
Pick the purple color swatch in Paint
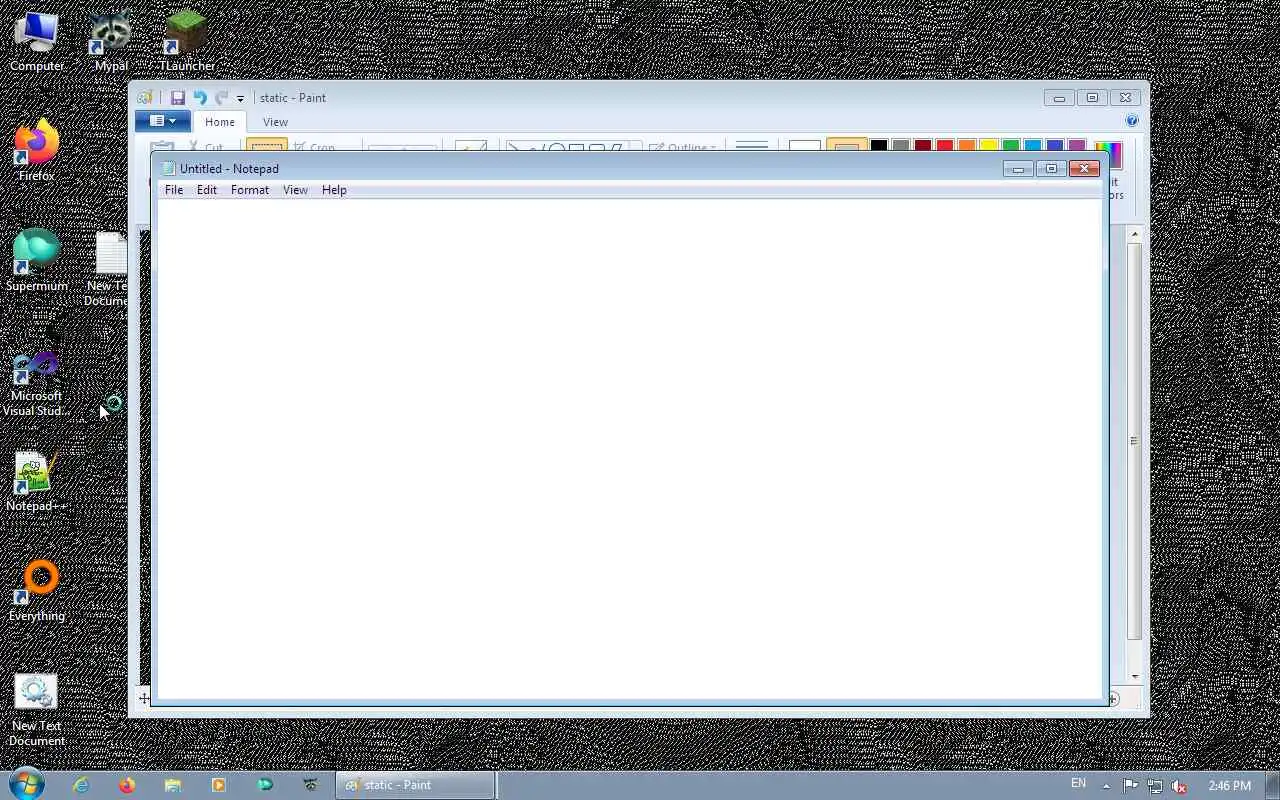click(1076, 146)
